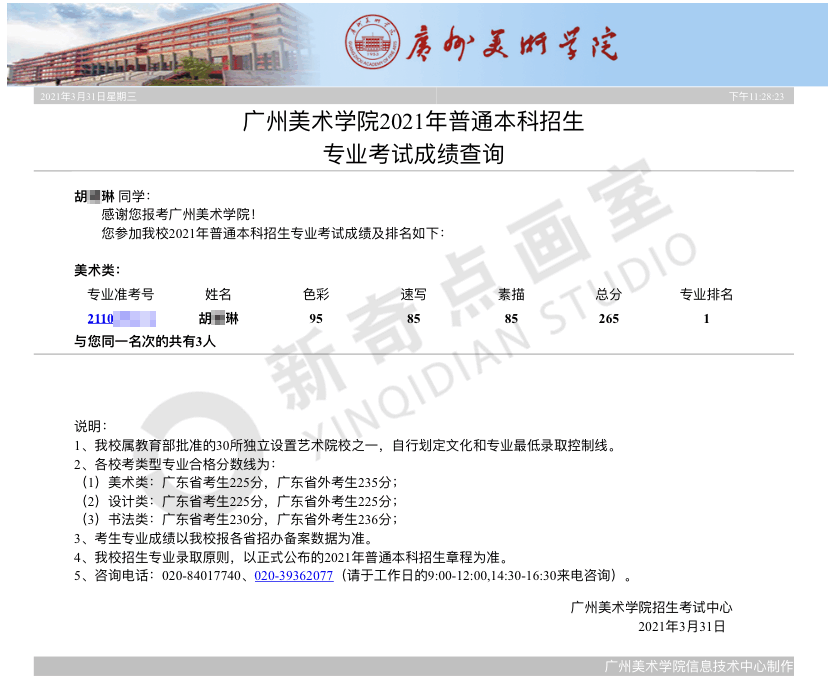Click the time 下午11:28:23 in gray bar
This screenshot has width=828, height=680.
(756, 96)
